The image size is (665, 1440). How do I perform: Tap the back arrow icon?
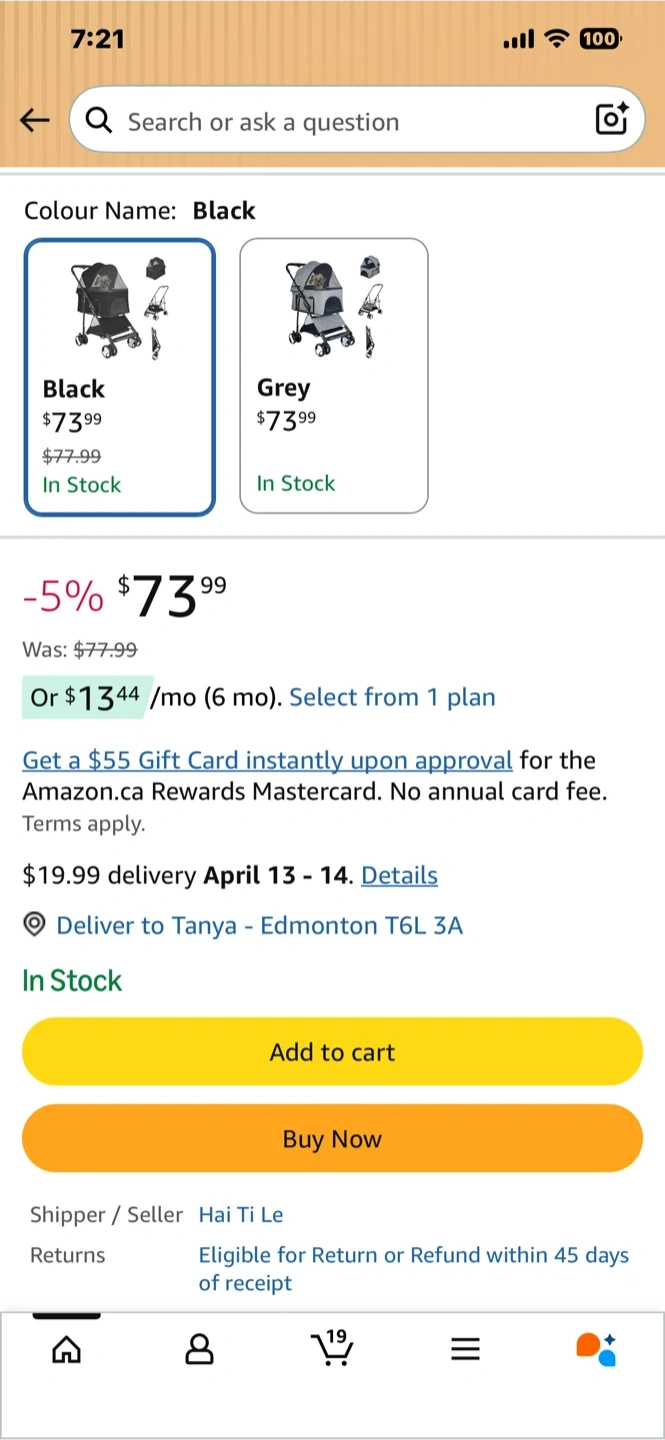tap(34, 121)
